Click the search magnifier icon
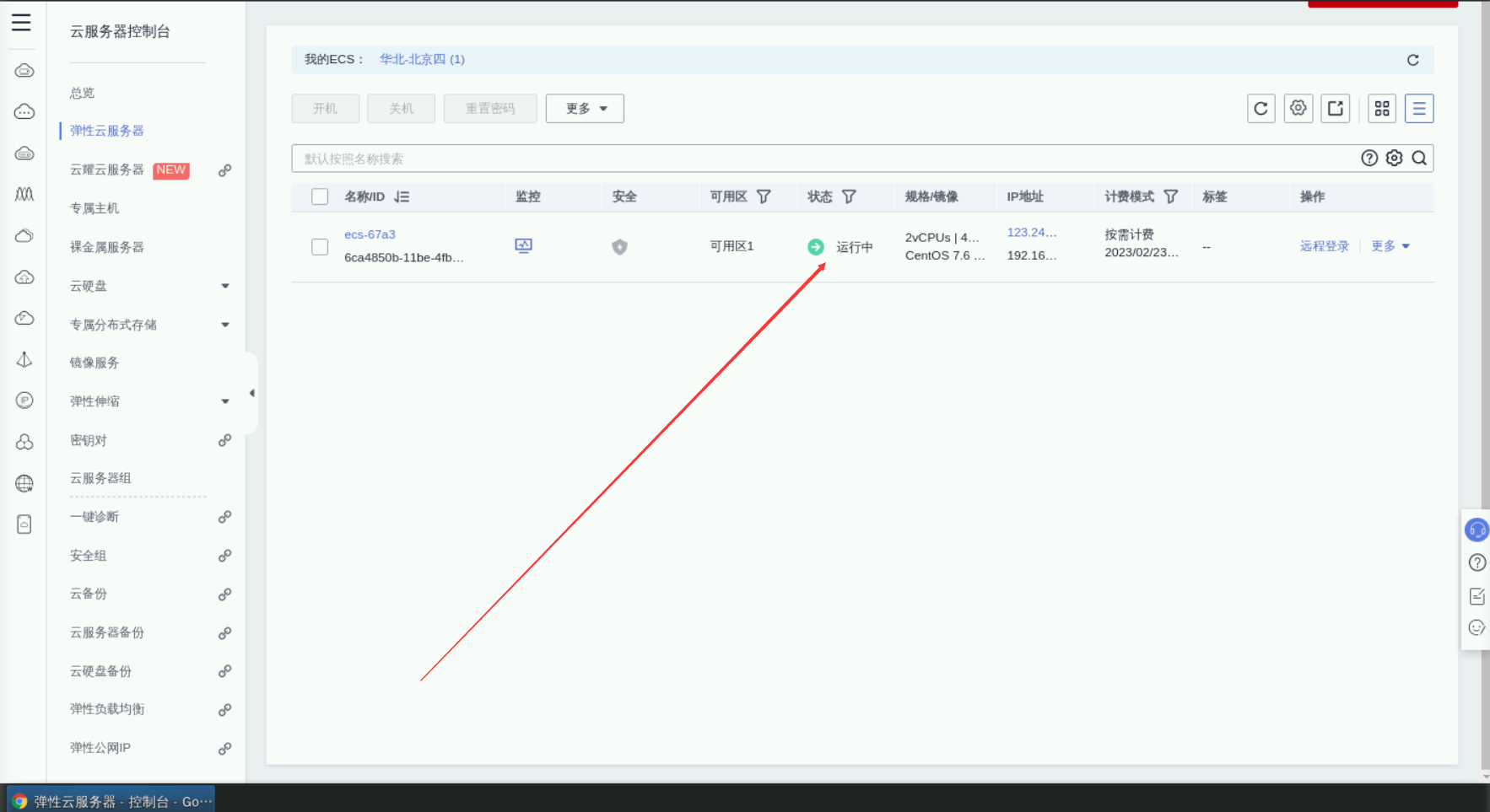The width and height of the screenshot is (1490, 812). click(1419, 159)
